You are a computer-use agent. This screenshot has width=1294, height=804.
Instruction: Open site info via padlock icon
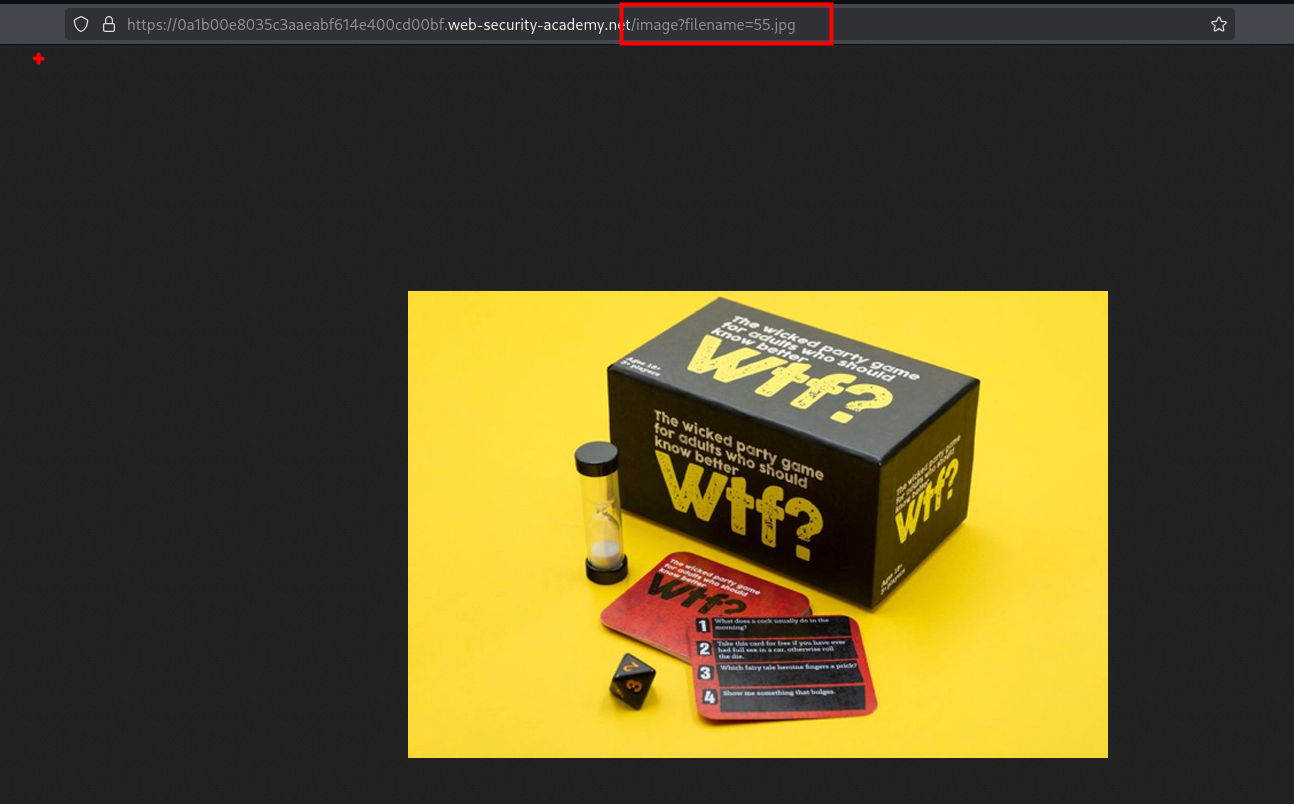click(109, 24)
